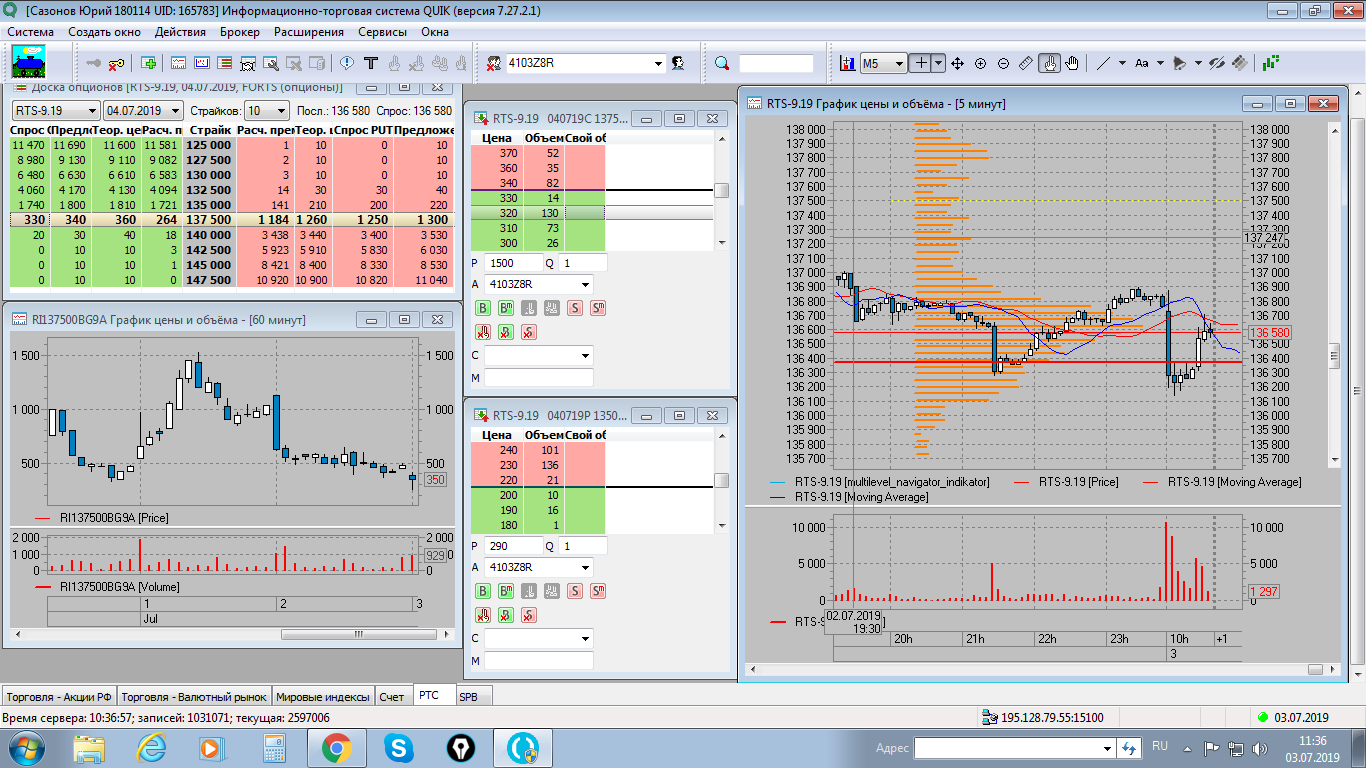
Task: Click the bold T text toolbar icon
Action: point(371,63)
